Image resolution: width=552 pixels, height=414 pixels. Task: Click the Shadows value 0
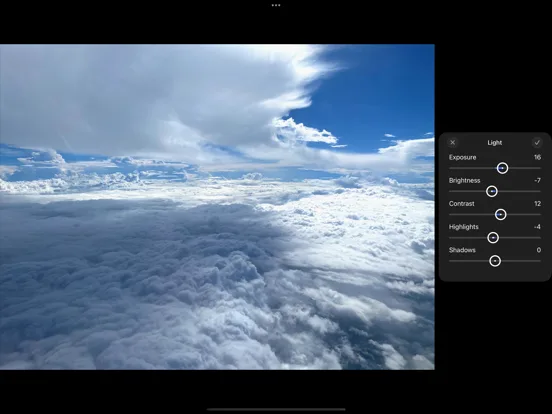539,250
